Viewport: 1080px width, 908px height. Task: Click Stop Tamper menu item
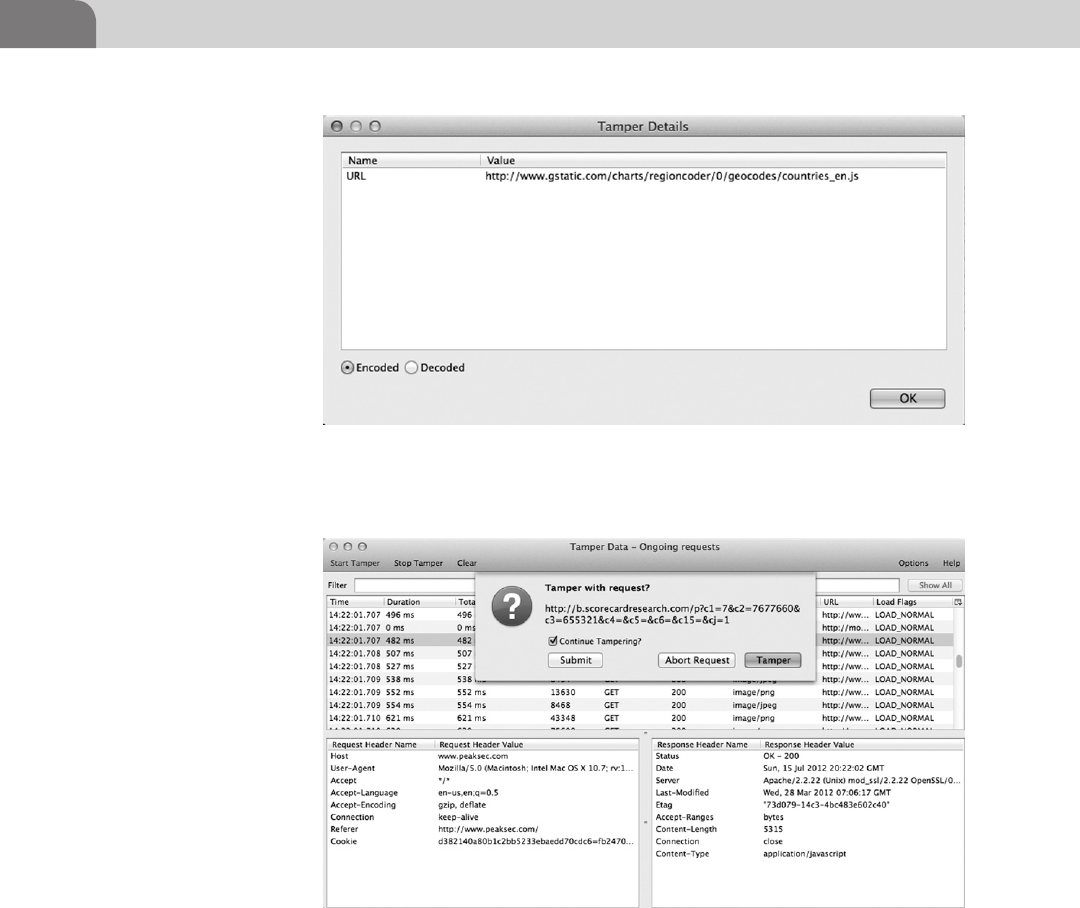coord(418,563)
